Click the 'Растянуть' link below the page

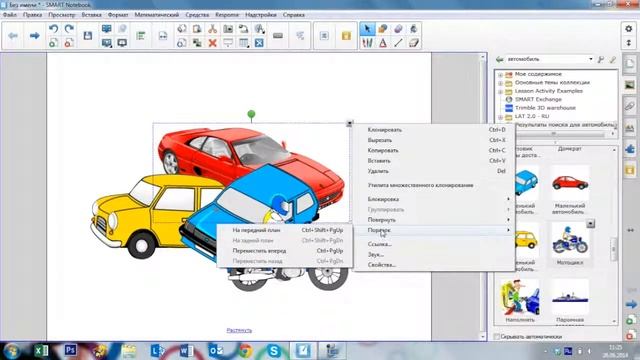[239, 330]
